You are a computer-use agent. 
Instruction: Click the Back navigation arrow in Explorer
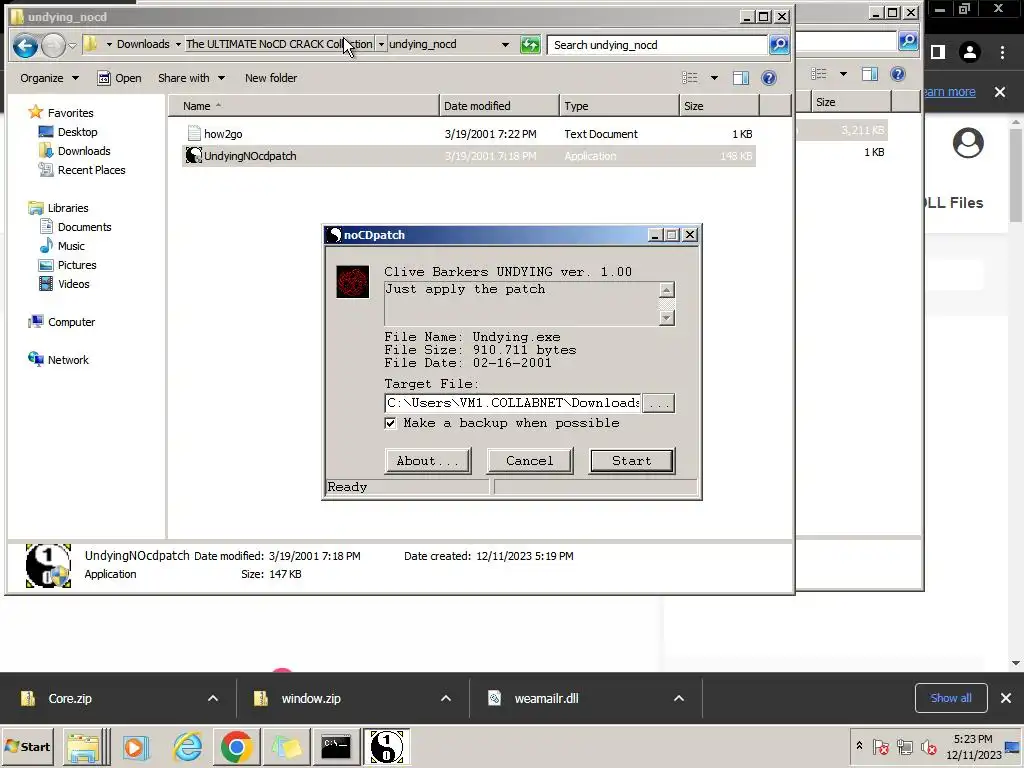tap(25, 45)
